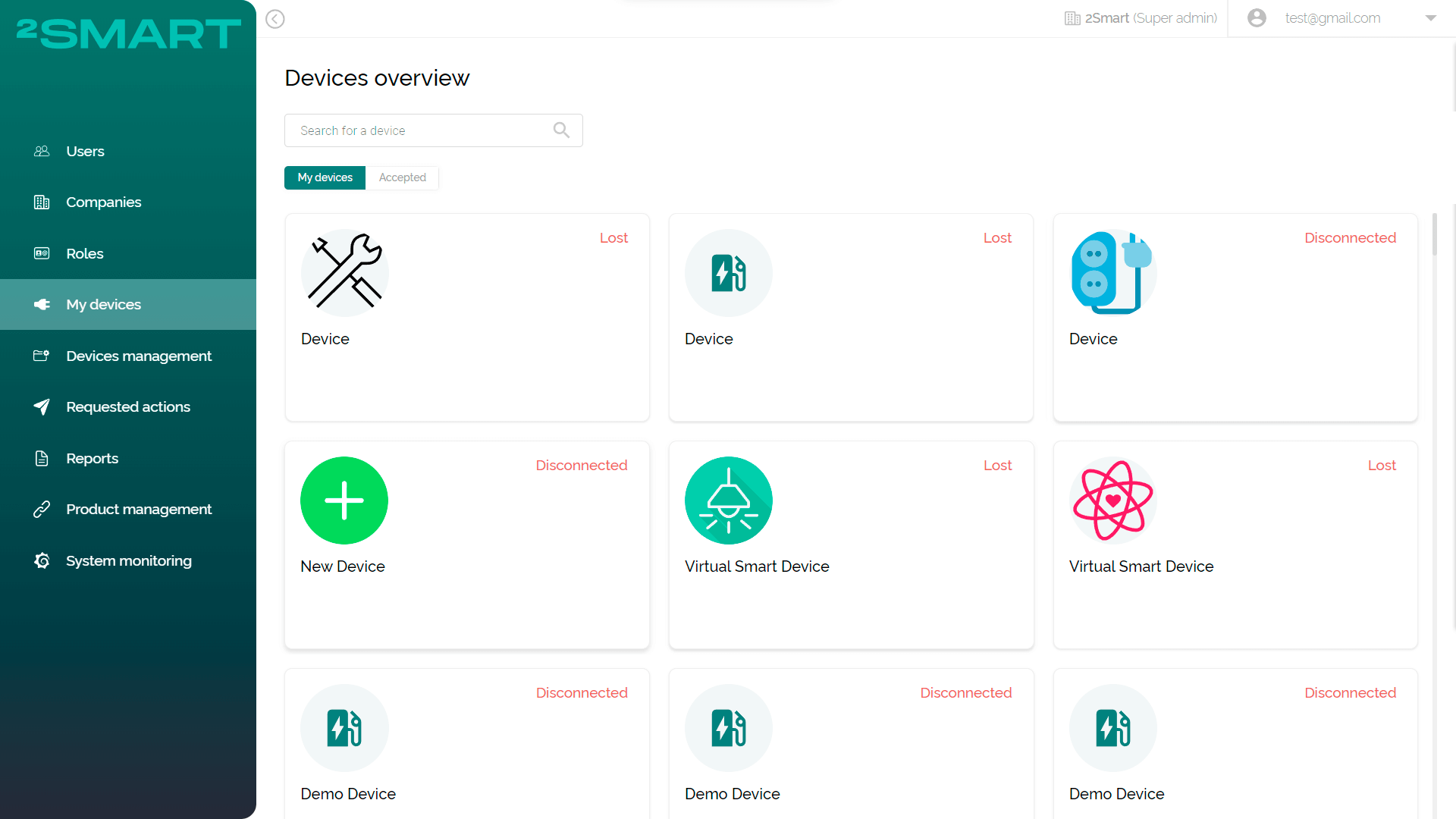Image resolution: width=1456 pixels, height=819 pixels.
Task: Go to Companies section
Action: pyautogui.click(x=128, y=202)
